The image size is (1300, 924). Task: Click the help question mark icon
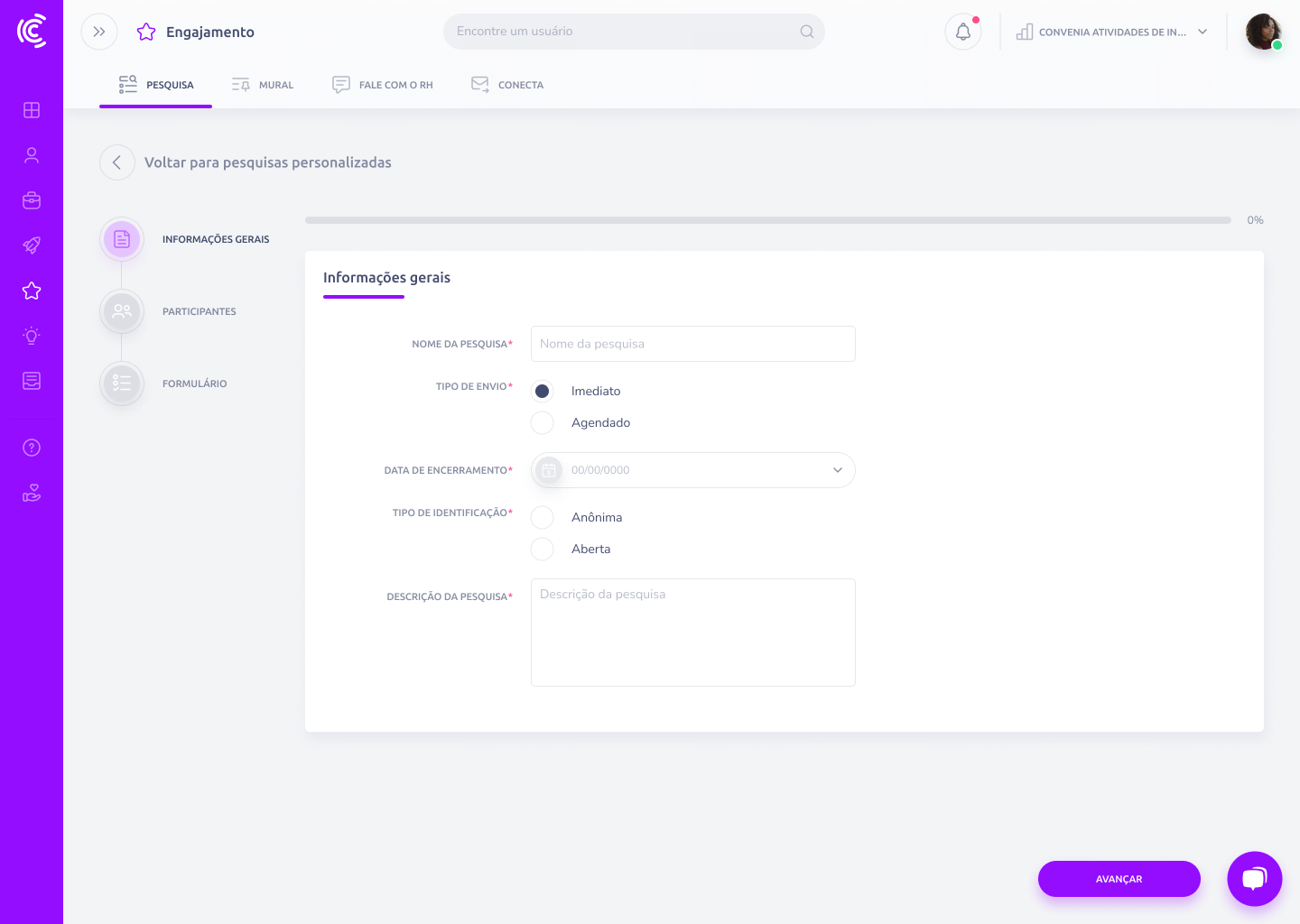32,448
